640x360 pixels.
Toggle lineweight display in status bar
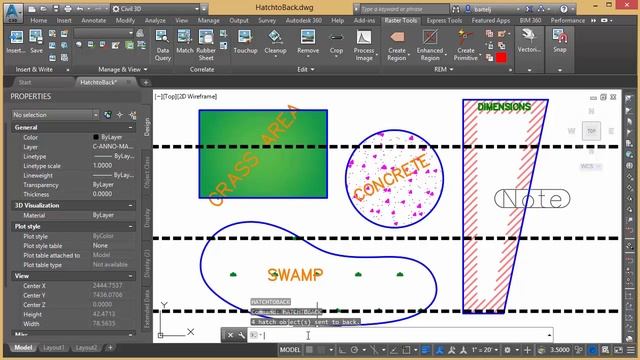tap(426, 350)
